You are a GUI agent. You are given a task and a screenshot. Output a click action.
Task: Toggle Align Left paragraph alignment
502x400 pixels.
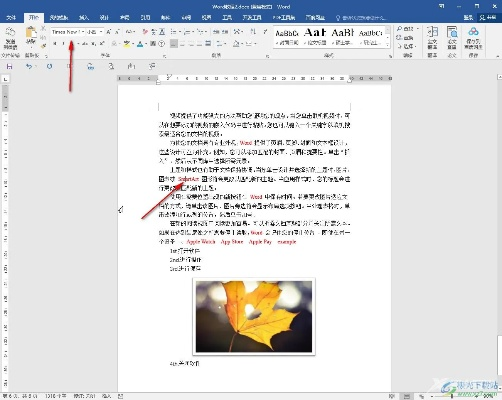174,44
